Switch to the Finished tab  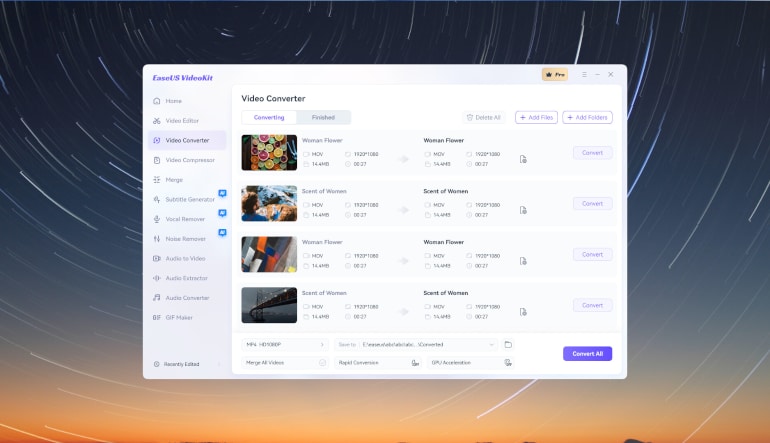point(323,118)
